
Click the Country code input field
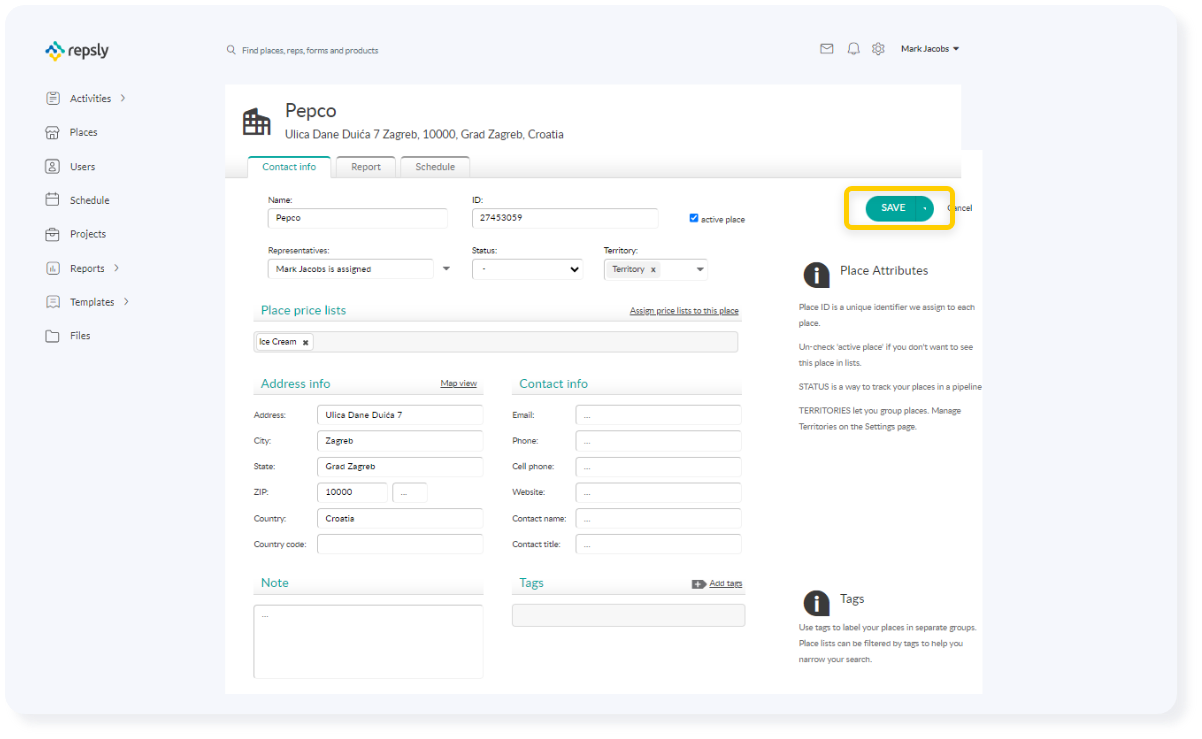(400, 544)
